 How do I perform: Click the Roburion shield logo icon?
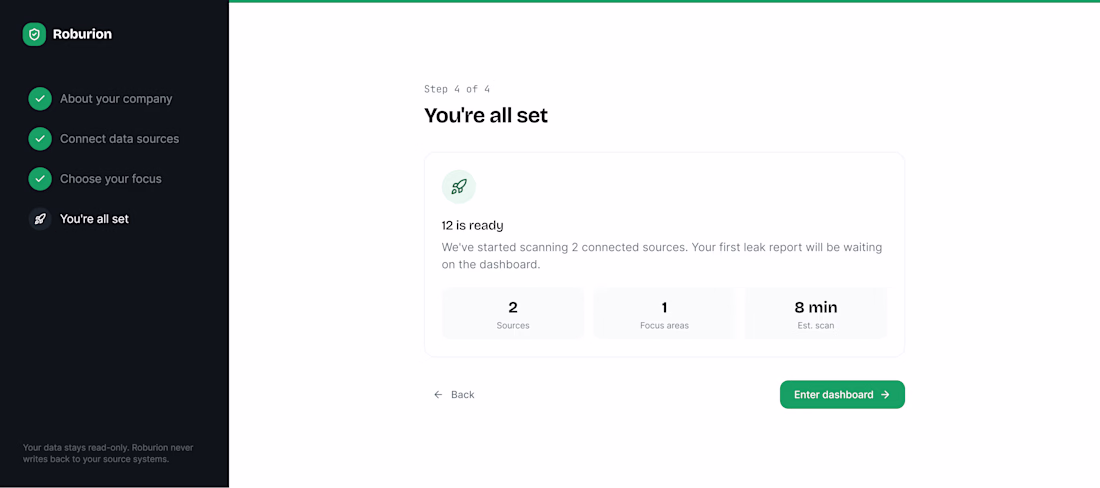pos(34,34)
